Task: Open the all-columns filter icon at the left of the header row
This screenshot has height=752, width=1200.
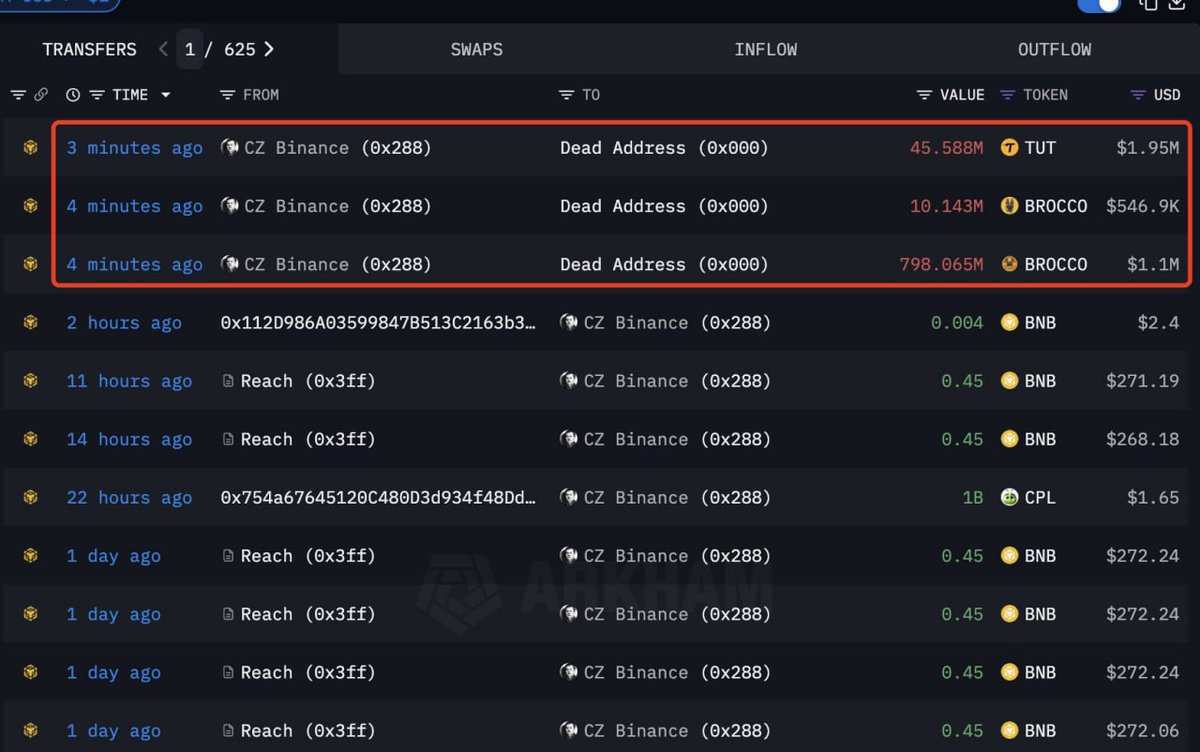Action: [18, 95]
